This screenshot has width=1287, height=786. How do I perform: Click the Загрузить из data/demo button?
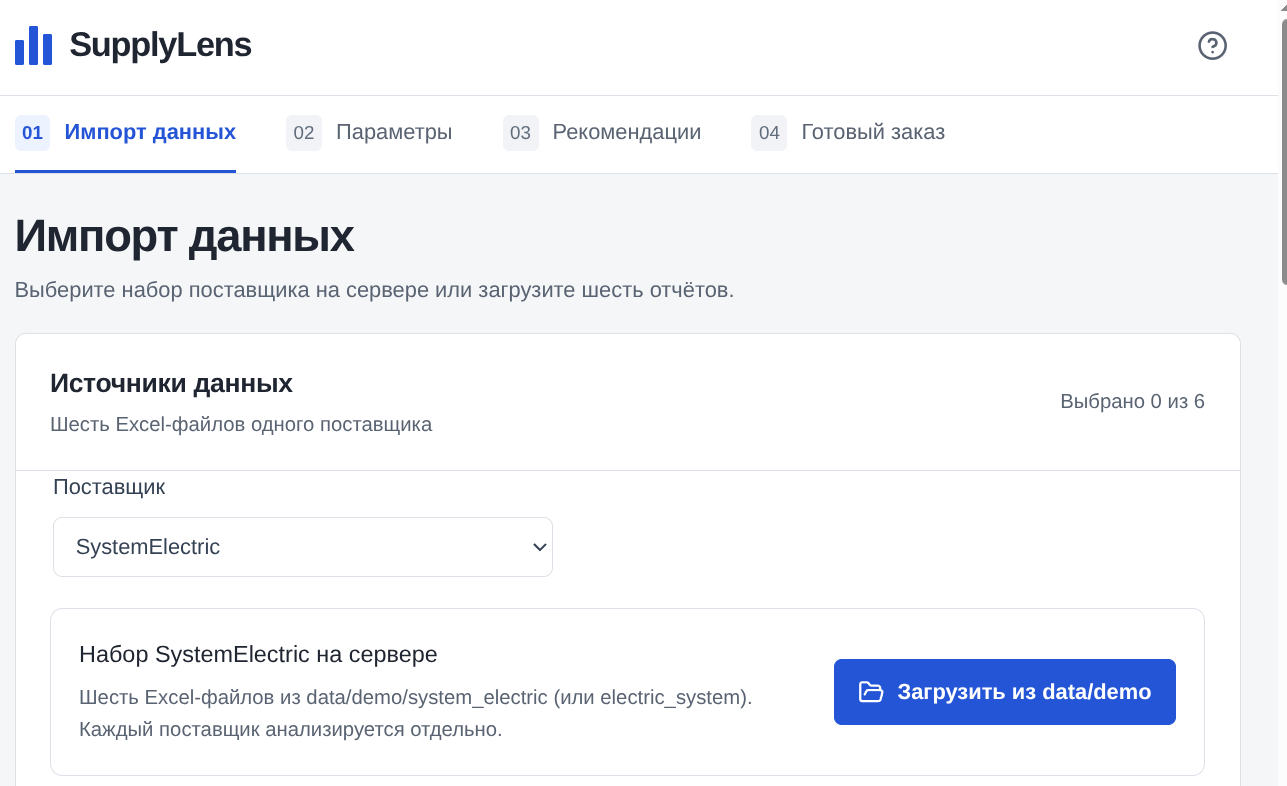click(x=1004, y=692)
